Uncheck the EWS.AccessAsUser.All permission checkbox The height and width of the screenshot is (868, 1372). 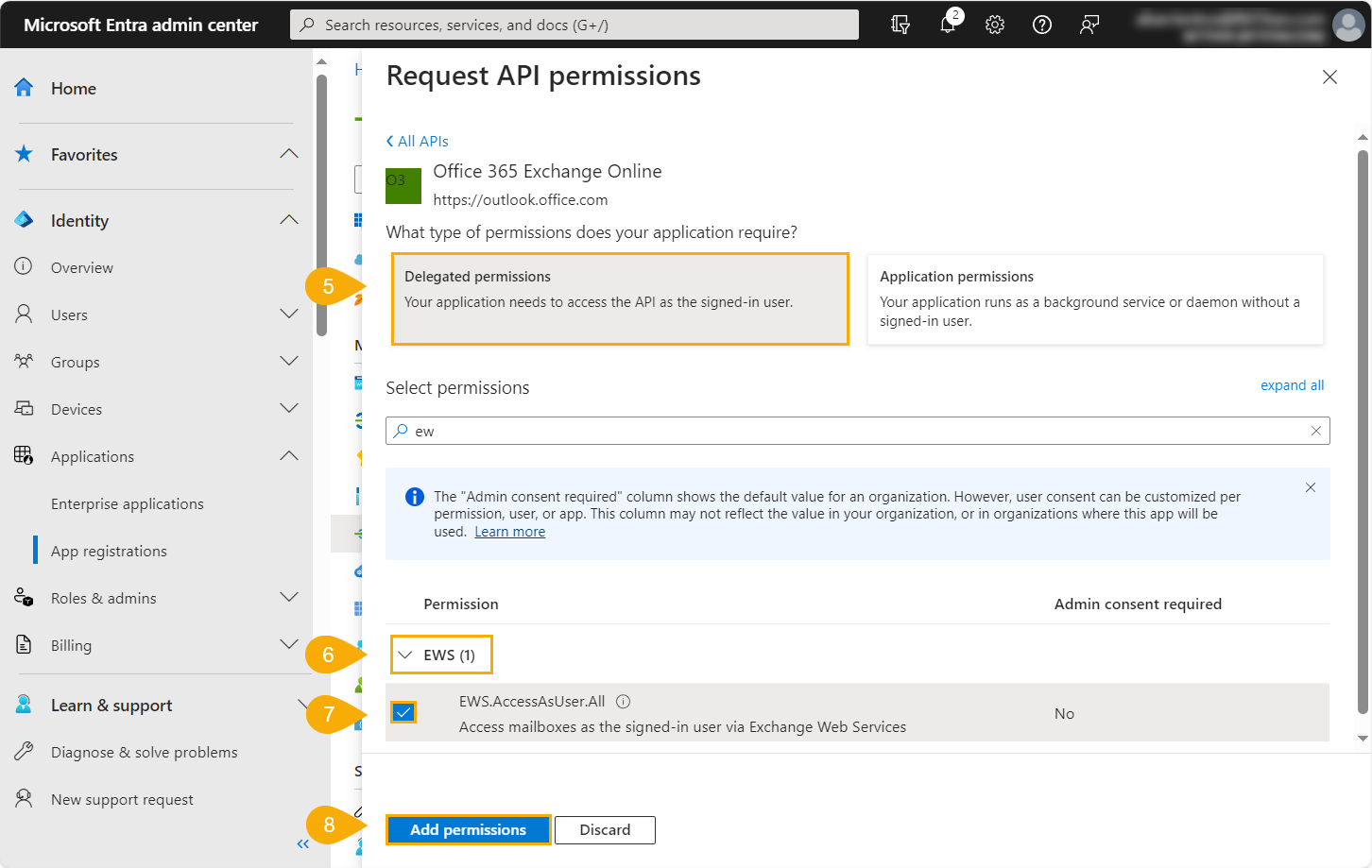(x=403, y=712)
